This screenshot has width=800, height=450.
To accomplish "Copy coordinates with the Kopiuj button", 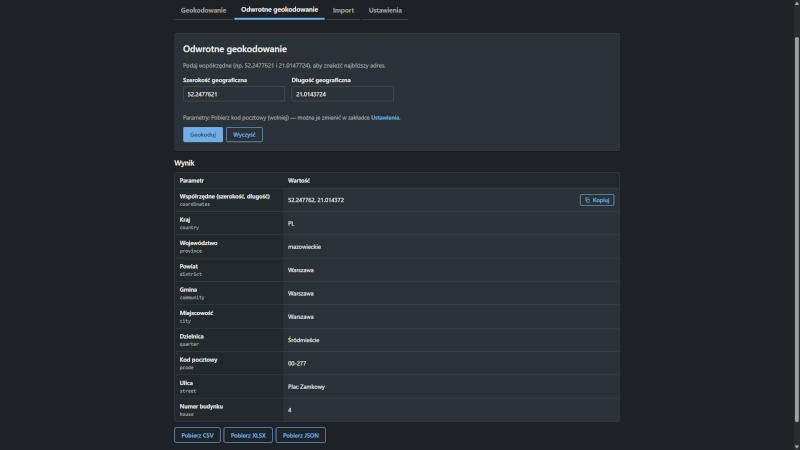I will point(596,200).
